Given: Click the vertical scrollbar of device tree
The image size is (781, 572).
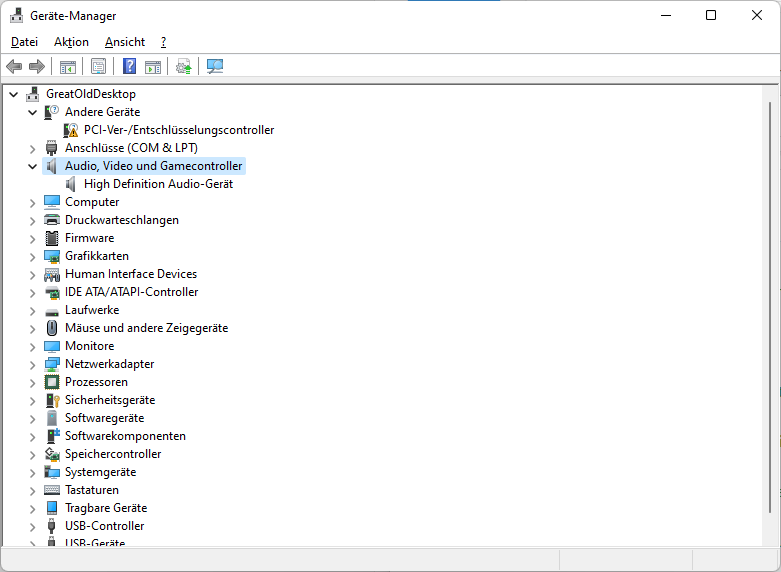Looking at the screenshot, I should click(770, 308).
